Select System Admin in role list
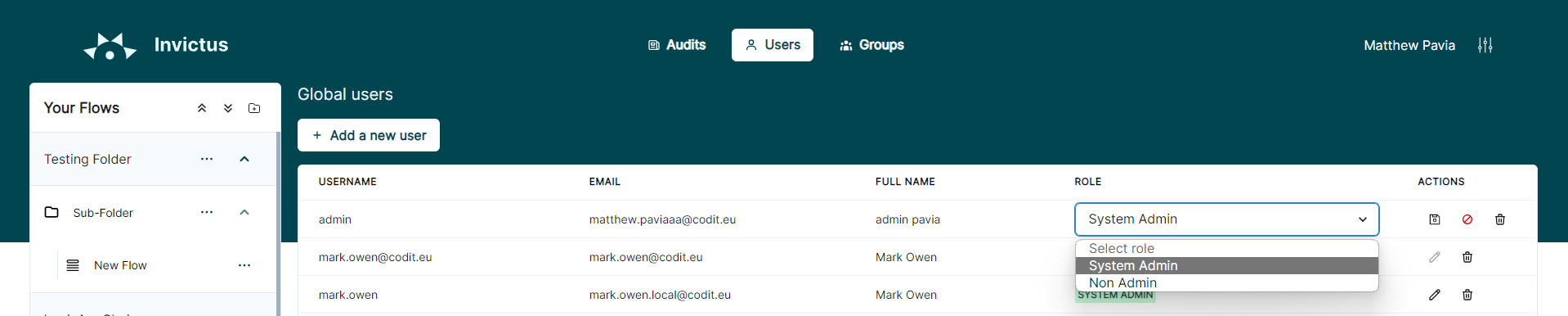This screenshot has width=1568, height=316. pyautogui.click(x=1226, y=265)
